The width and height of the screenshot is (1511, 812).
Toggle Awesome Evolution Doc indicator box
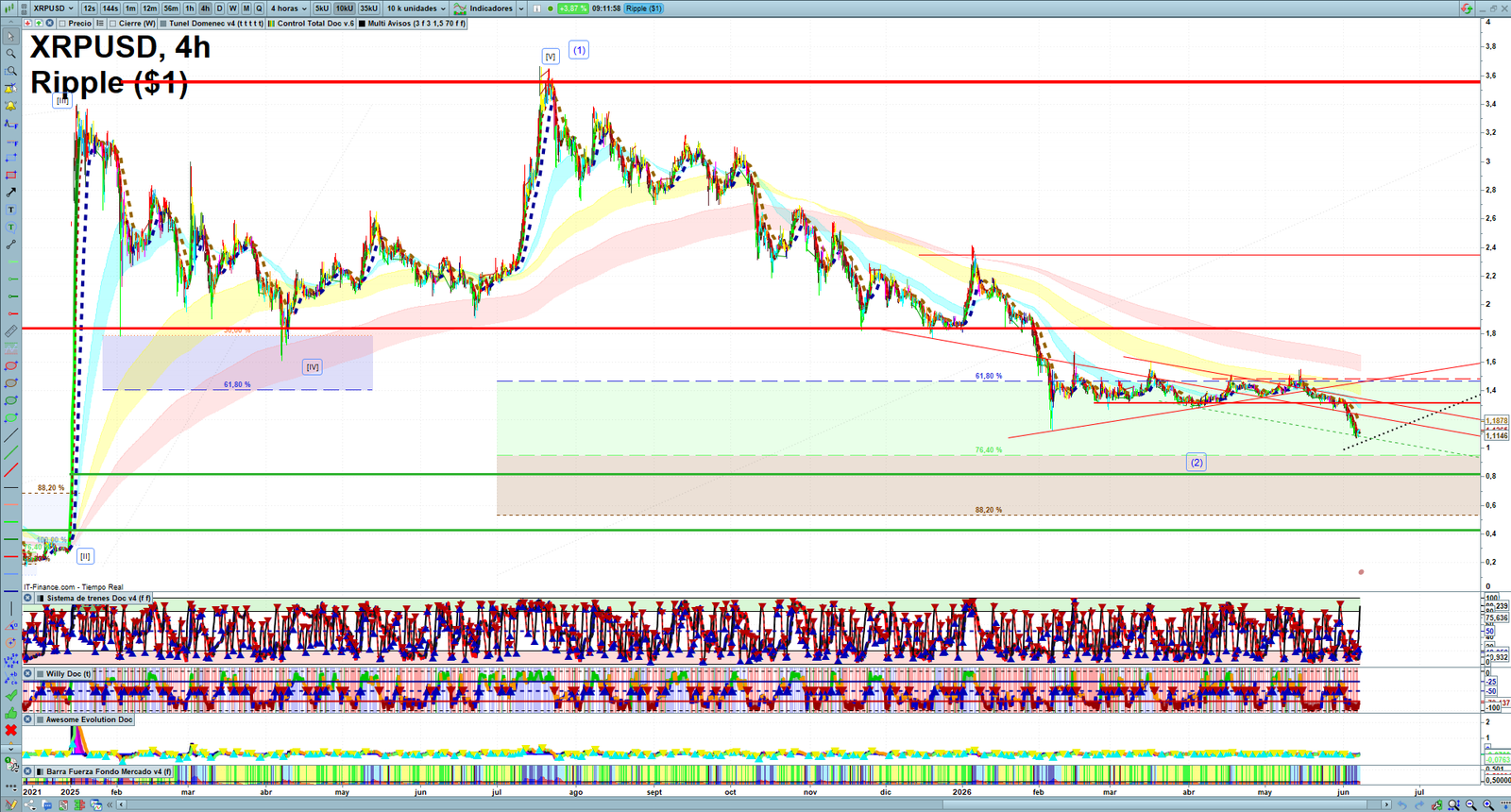[x=41, y=719]
